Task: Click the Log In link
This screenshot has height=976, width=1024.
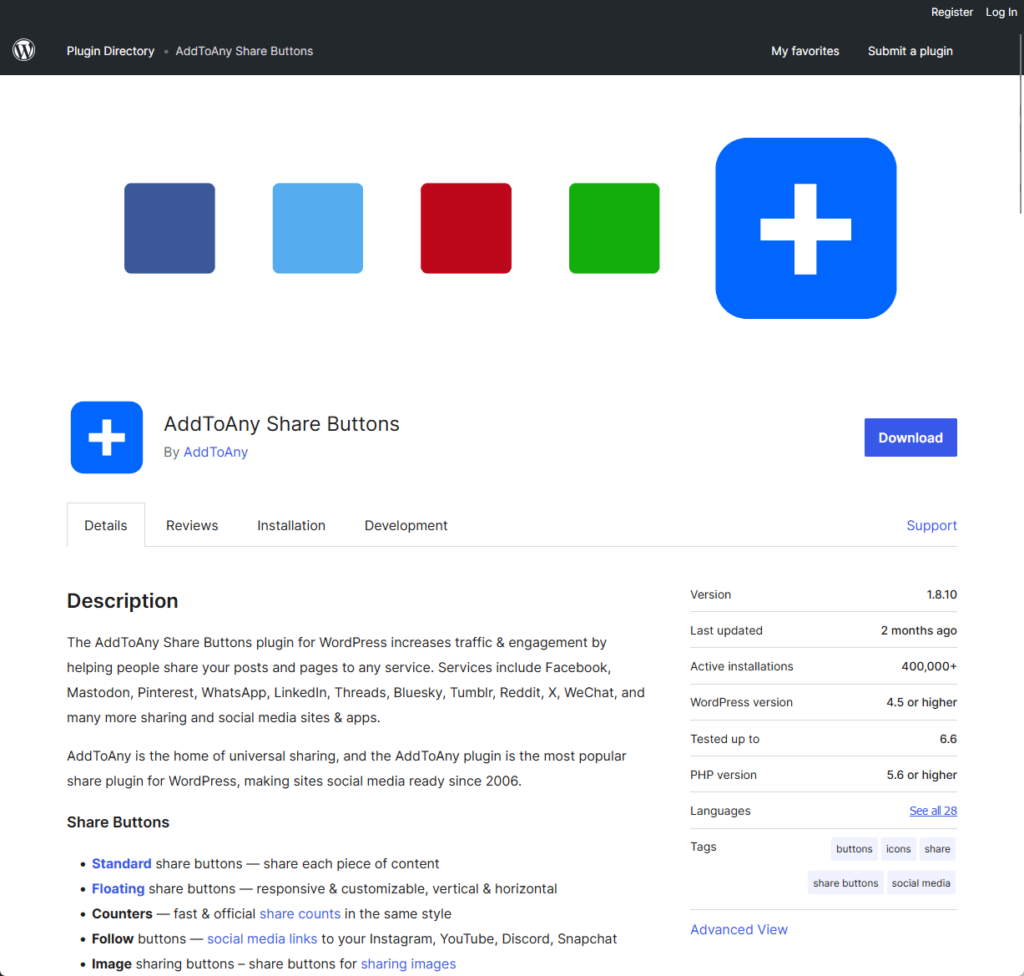Action: [x=1001, y=12]
